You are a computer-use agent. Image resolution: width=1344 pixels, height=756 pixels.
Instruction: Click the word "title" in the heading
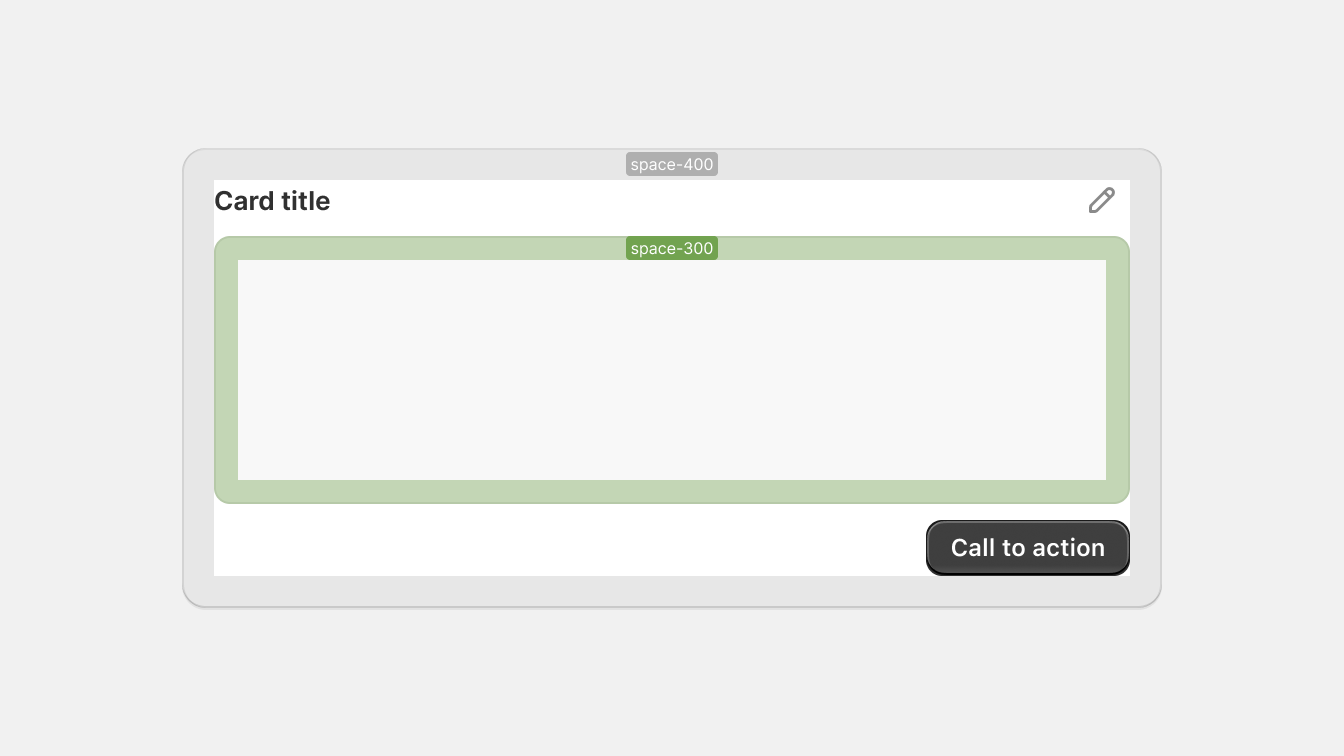(x=306, y=201)
